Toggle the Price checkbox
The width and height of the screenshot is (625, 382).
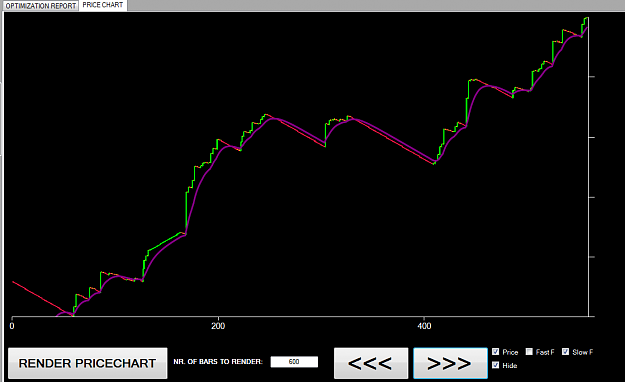coord(495,352)
